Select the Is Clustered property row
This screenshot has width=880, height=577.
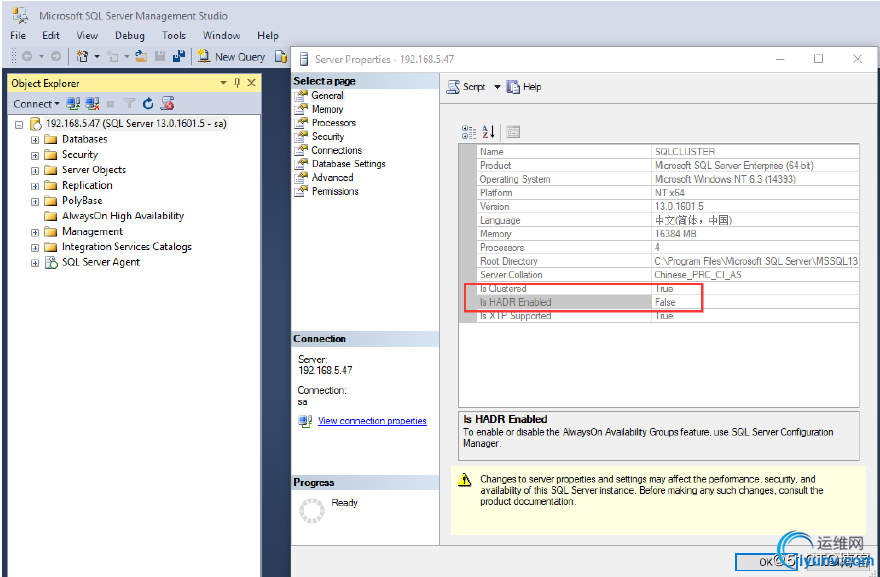point(668,288)
